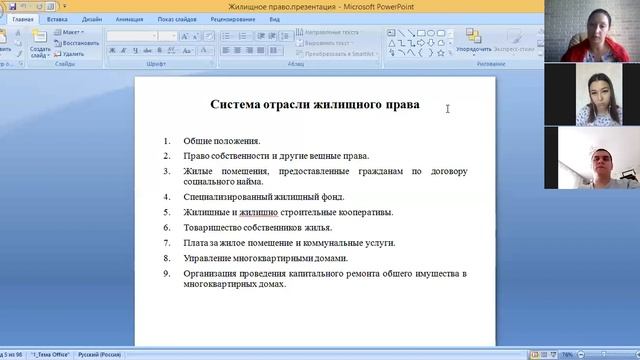640x360 pixels.
Task: Open the Вид ribbon tab
Action: coord(274,19)
